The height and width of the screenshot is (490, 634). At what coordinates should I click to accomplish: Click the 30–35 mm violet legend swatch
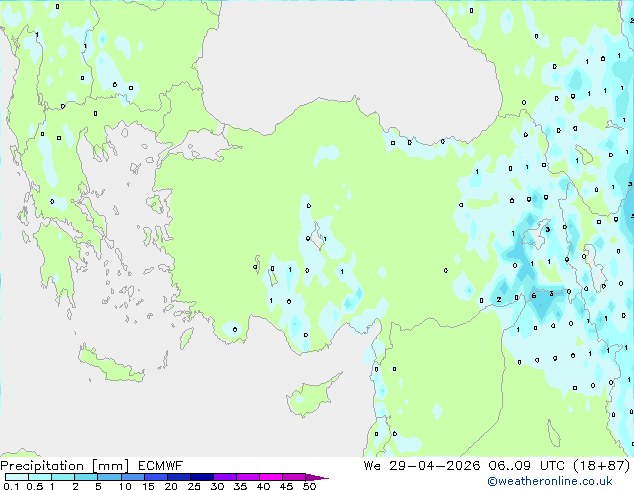tap(225, 477)
